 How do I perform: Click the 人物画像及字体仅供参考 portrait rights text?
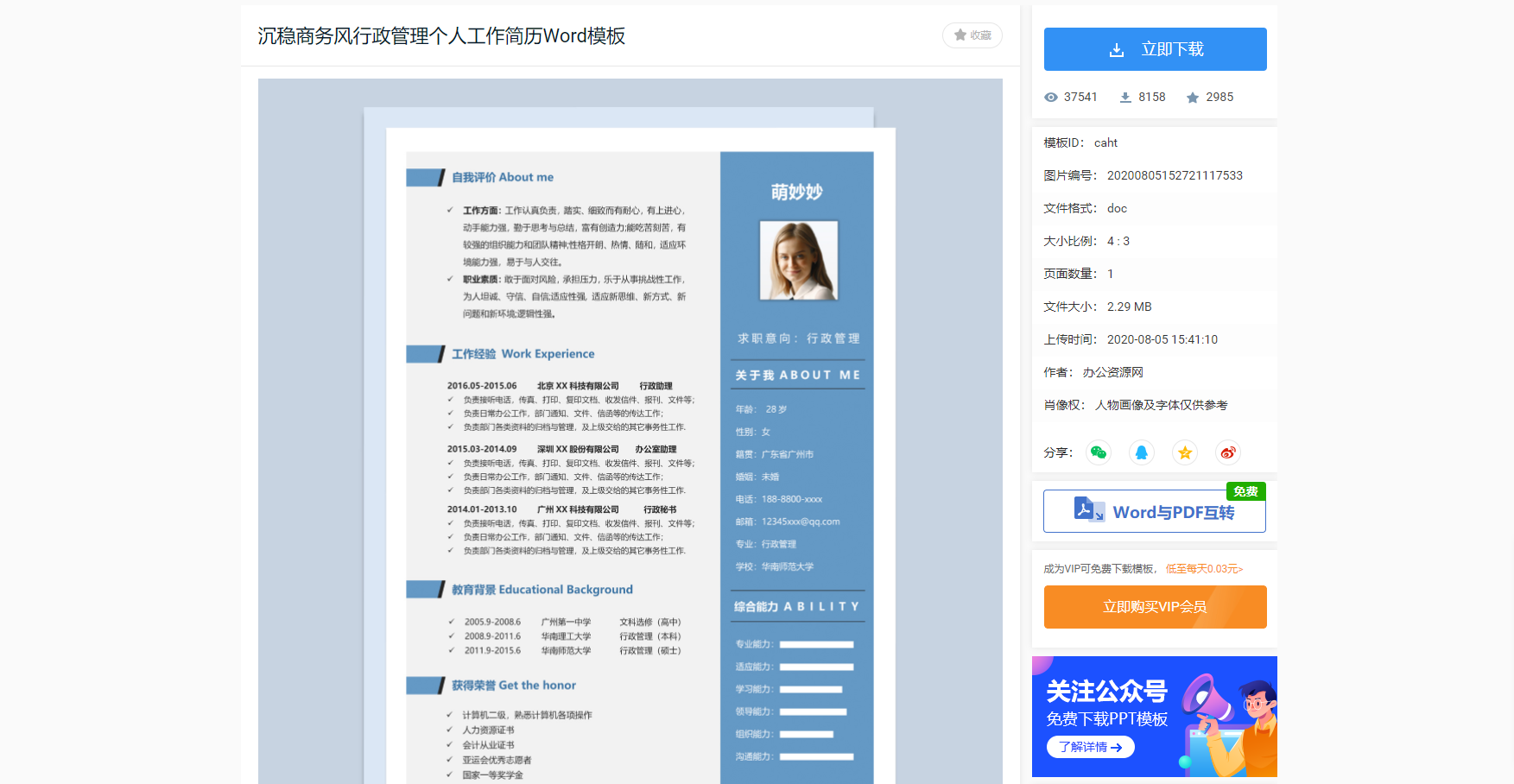click(x=1162, y=405)
